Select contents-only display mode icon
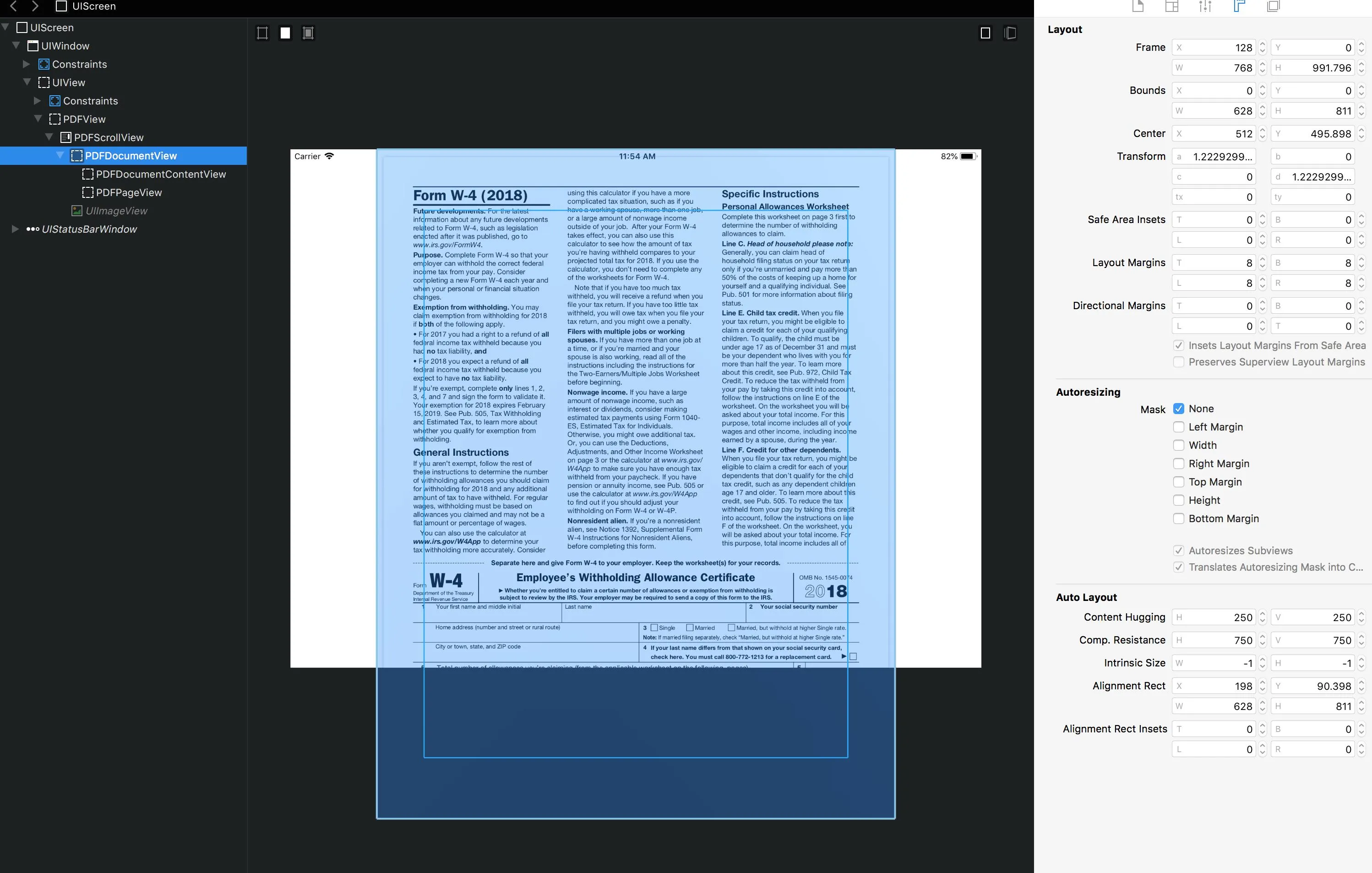The height and width of the screenshot is (873, 1372). tap(285, 33)
